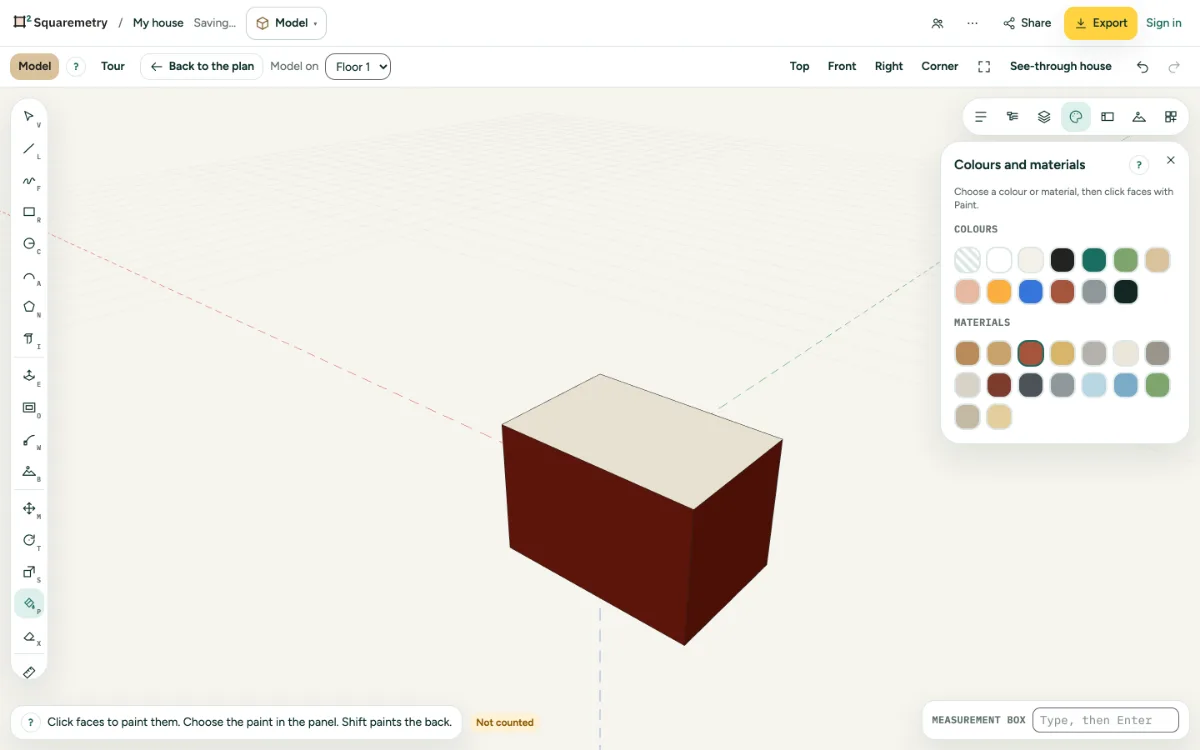Open the more options ellipsis menu
Image resolution: width=1200 pixels, height=750 pixels.
point(972,23)
